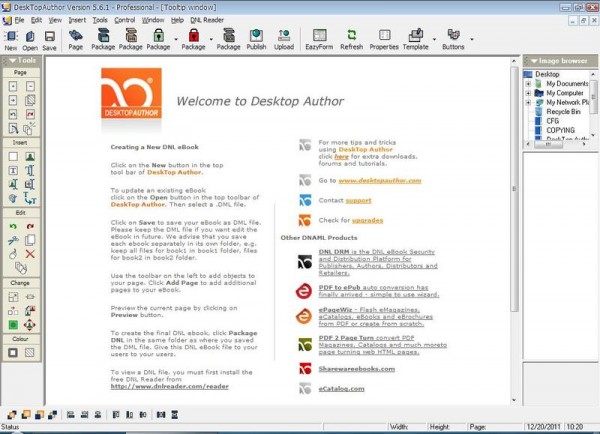Click the scissors cut icon in the Edit section
The width and height of the screenshot is (600, 434).
click(x=13, y=240)
